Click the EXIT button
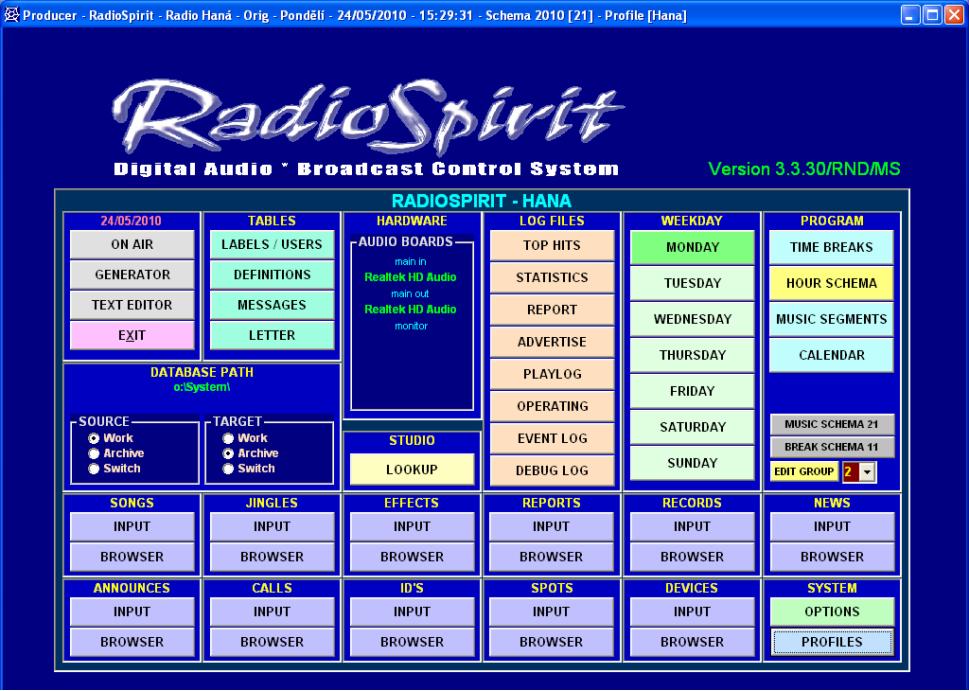 (x=132, y=335)
